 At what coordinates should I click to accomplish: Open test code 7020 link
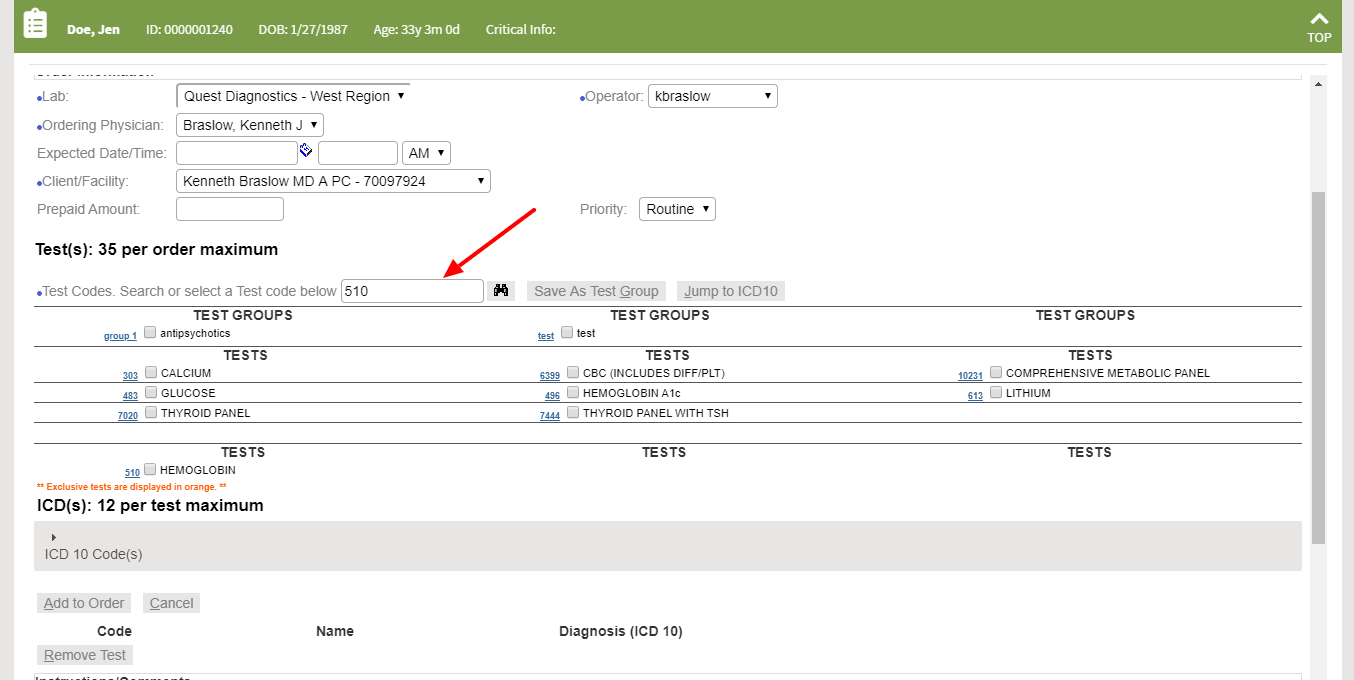128,416
